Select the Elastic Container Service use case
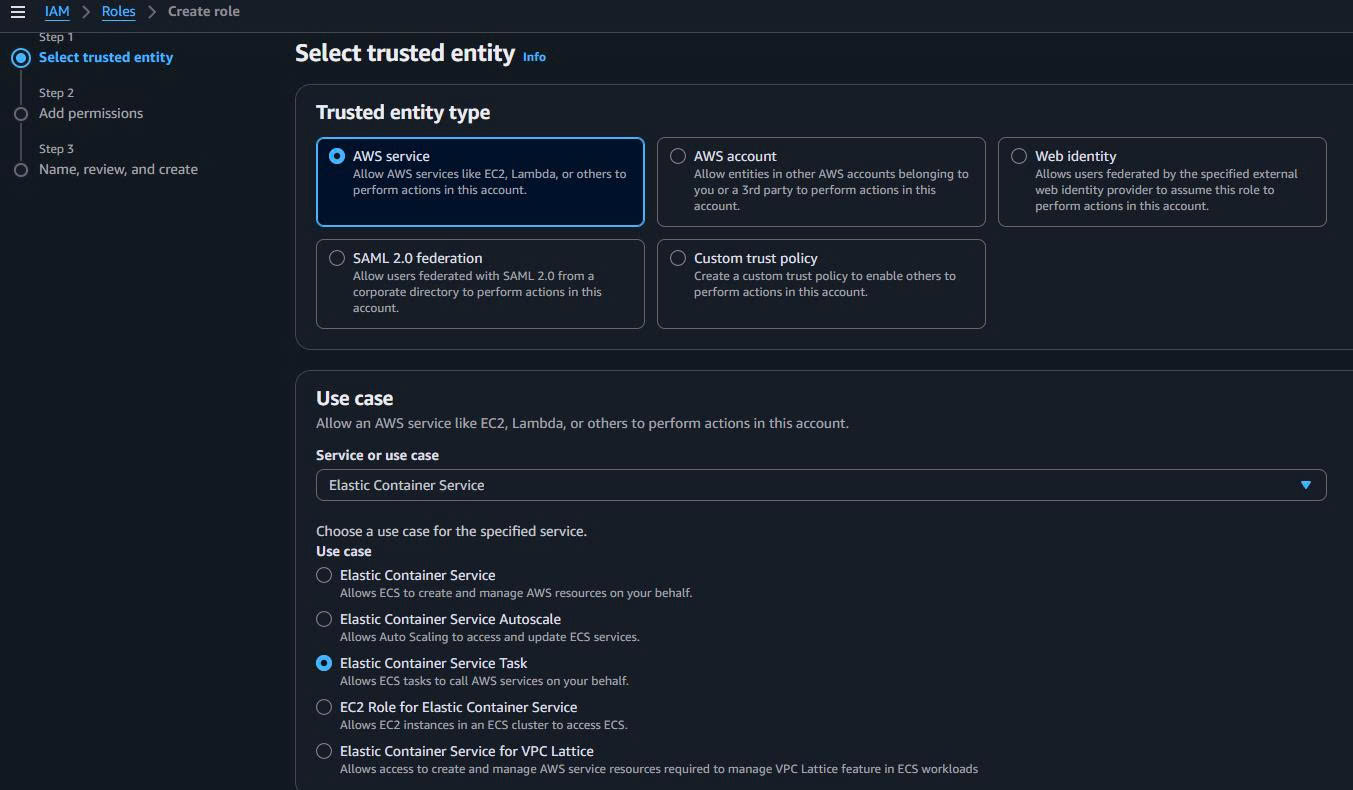Viewport: 1353px width, 790px height. 323,575
